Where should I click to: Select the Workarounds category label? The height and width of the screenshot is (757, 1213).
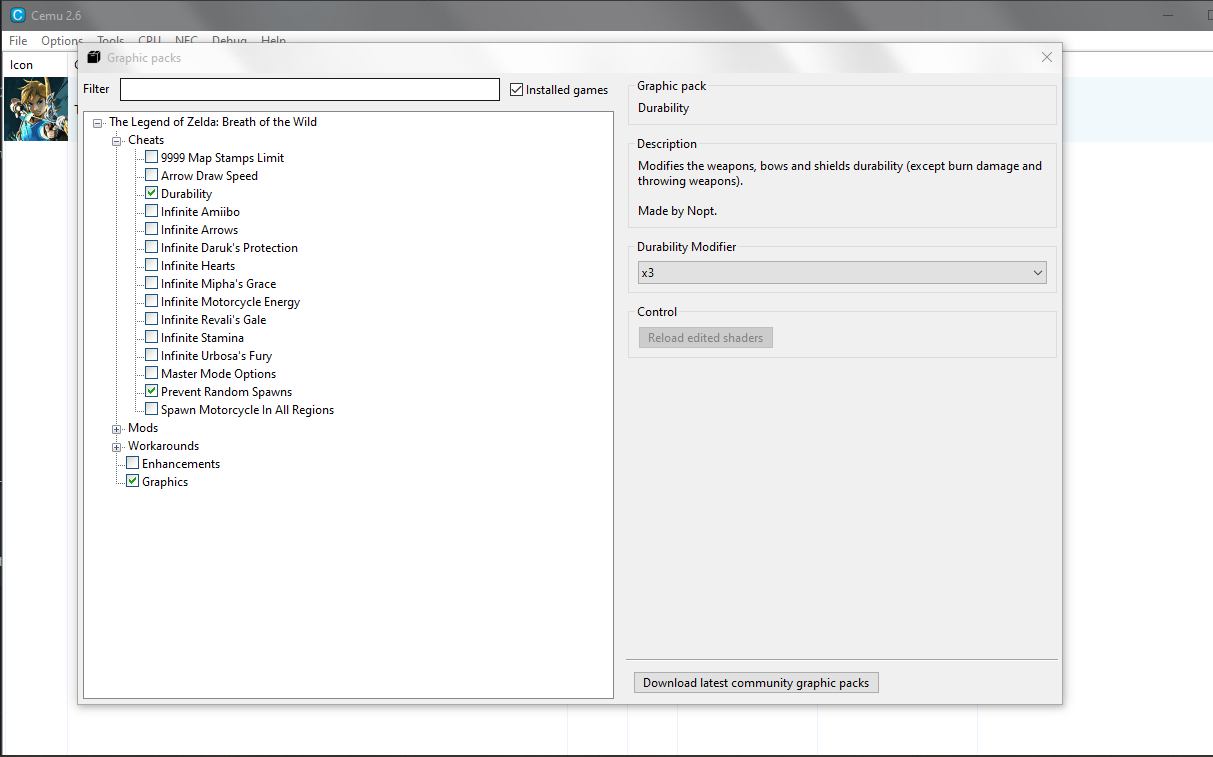pos(163,445)
